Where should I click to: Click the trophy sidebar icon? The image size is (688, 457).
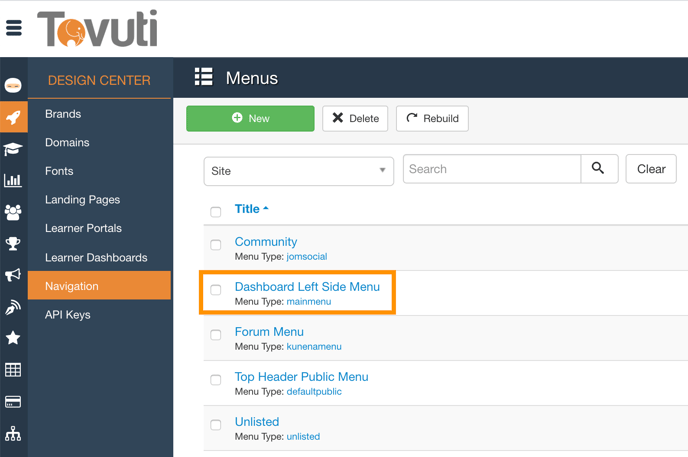[13, 244]
